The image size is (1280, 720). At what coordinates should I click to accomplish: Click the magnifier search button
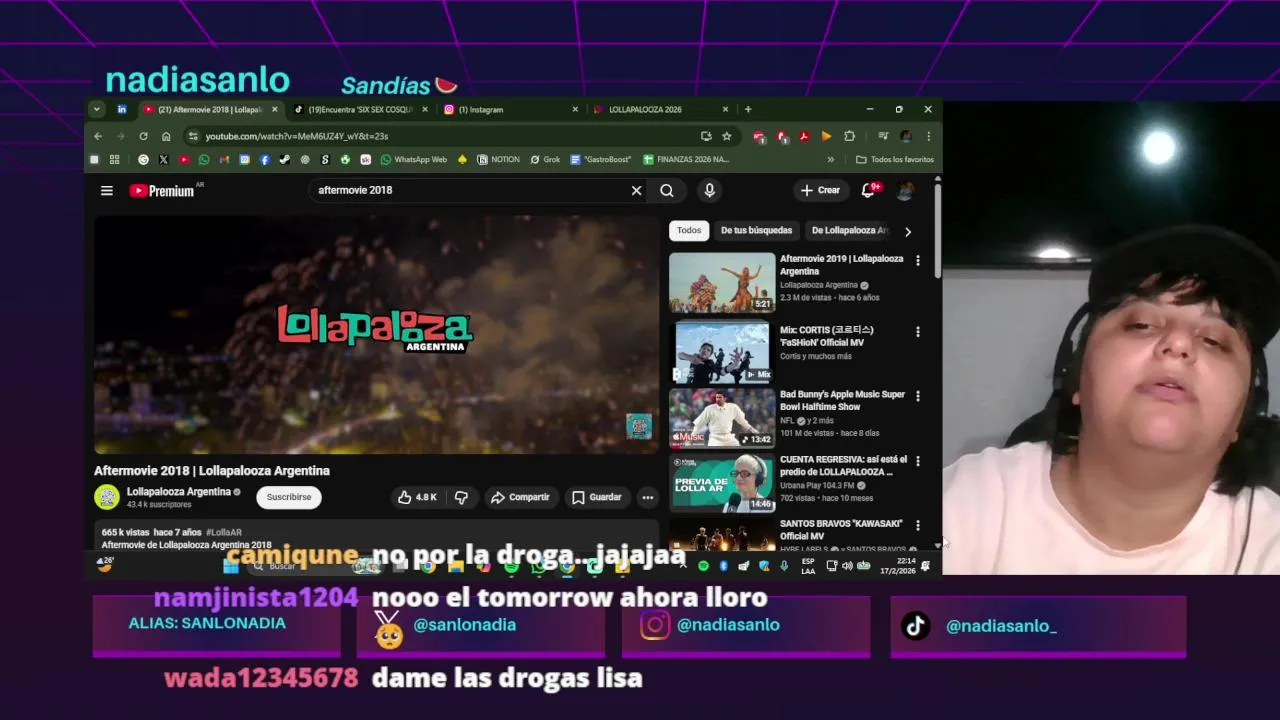pos(667,190)
